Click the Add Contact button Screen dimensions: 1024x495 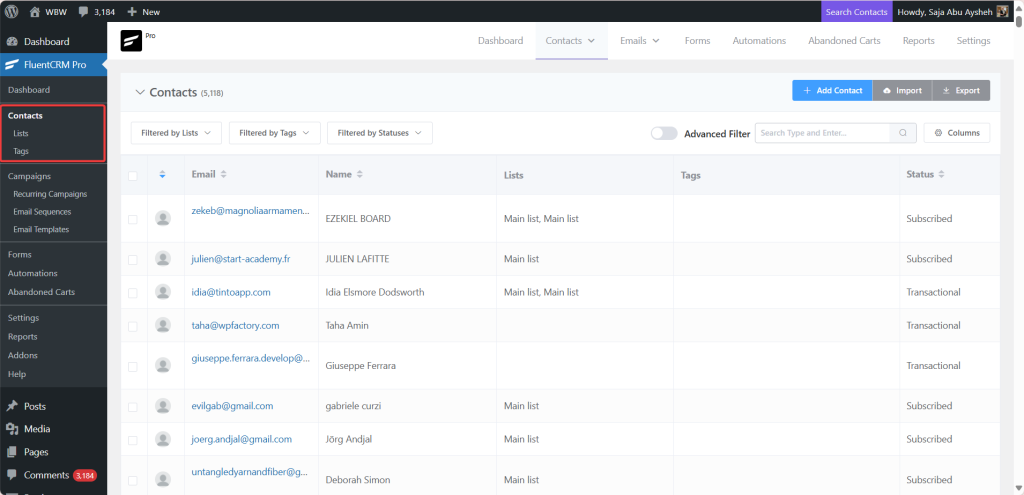(832, 91)
